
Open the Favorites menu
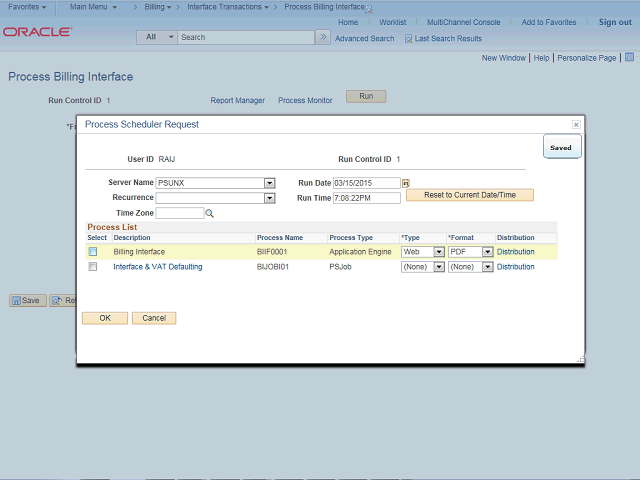click(28, 7)
